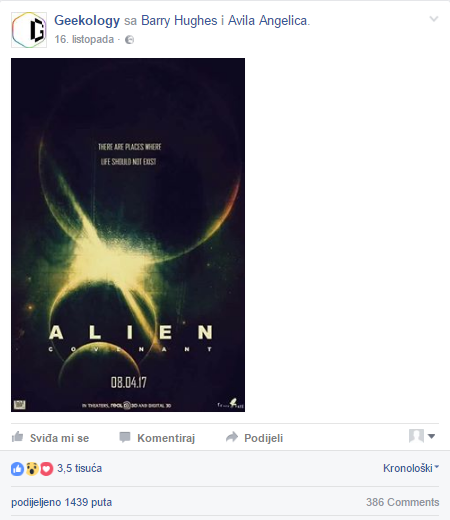Click the red Love heart reaction
The height and width of the screenshot is (520, 450).
[x=47, y=469]
